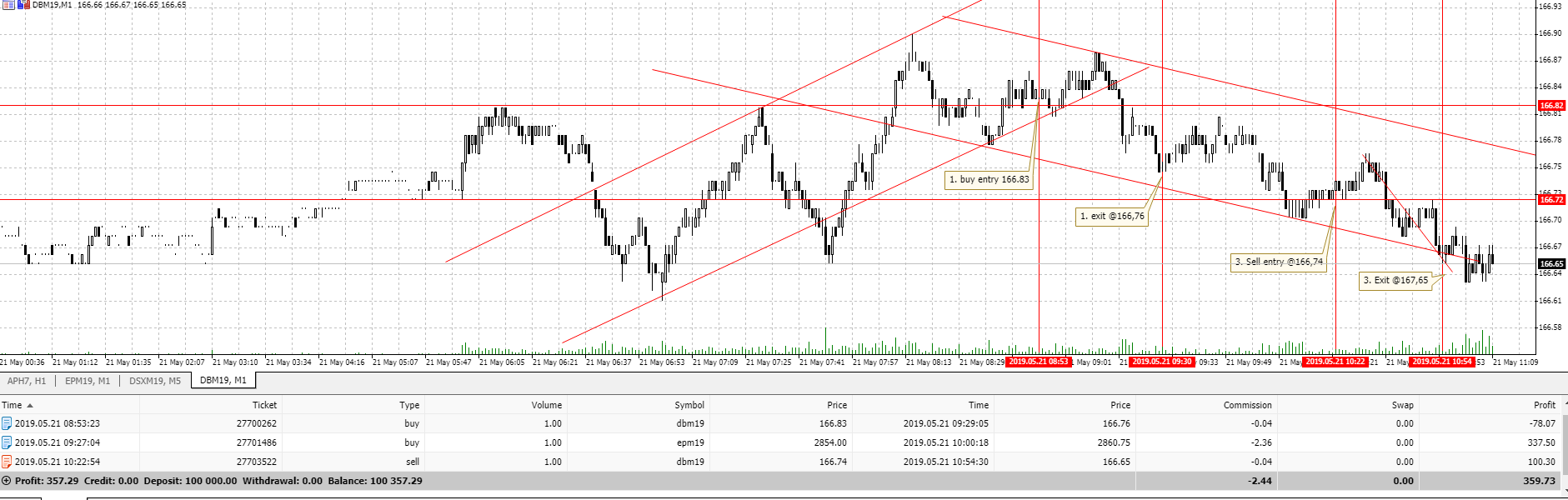Image resolution: width=1568 pixels, height=500 pixels.
Task: Click the black 166.65 current price marker
Action: pos(1551,263)
